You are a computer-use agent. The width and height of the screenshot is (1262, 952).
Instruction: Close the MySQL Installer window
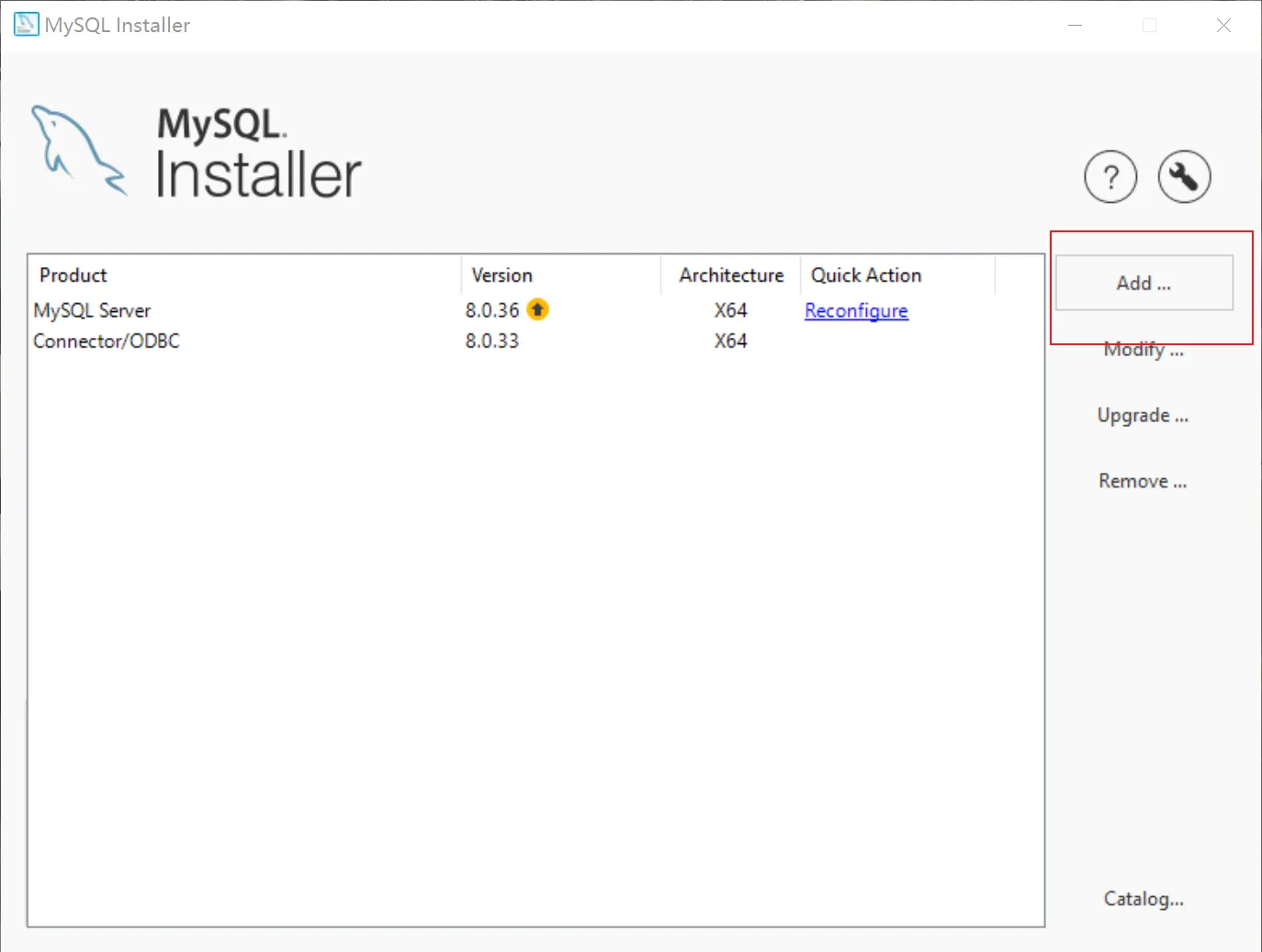click(x=1223, y=25)
